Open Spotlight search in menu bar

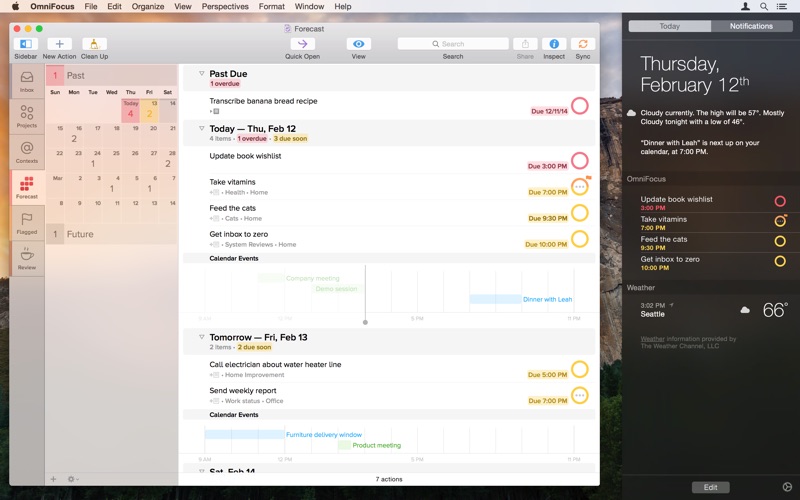764,6
